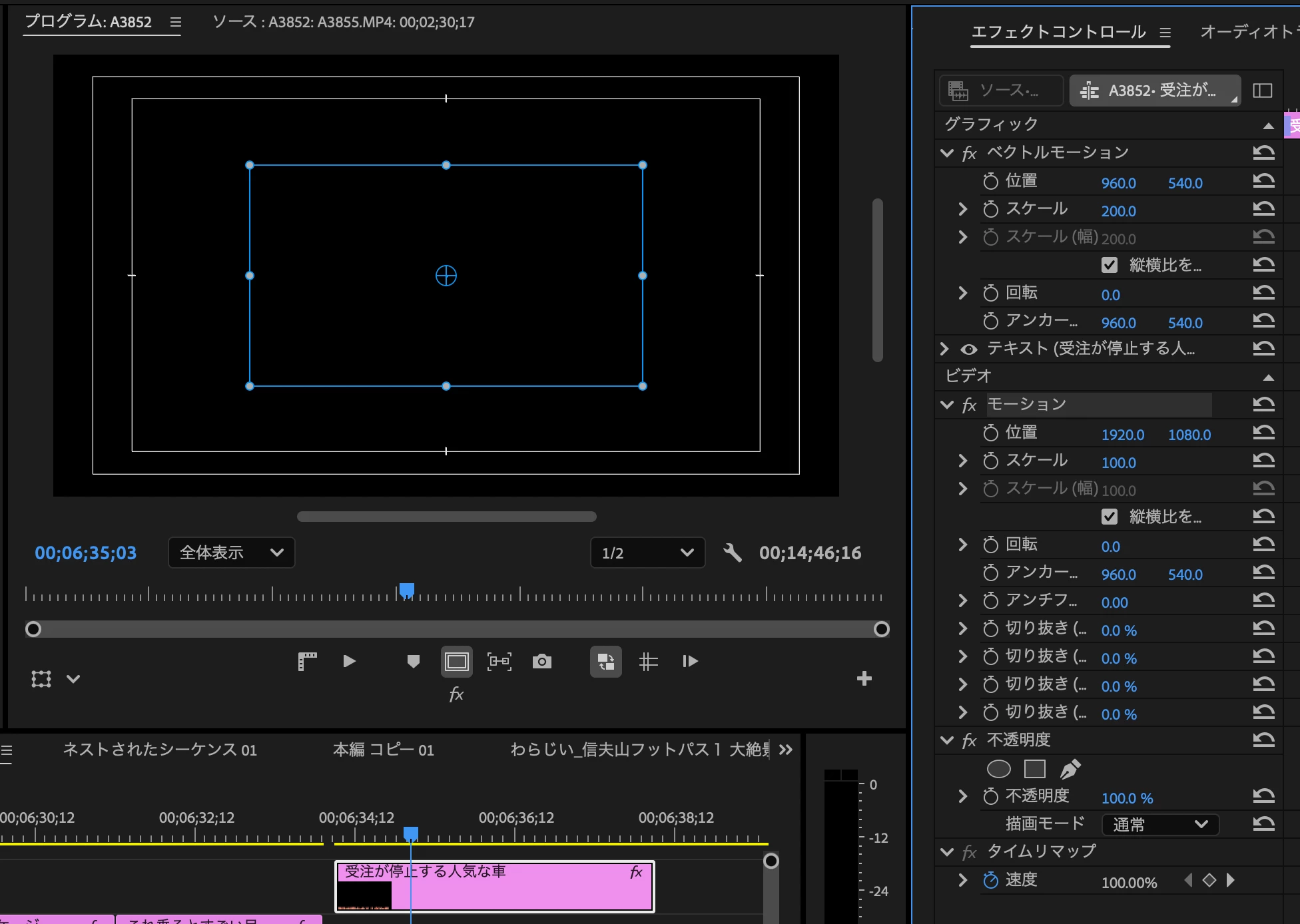Click the ソース clip button in Effect Controls

1000,91
